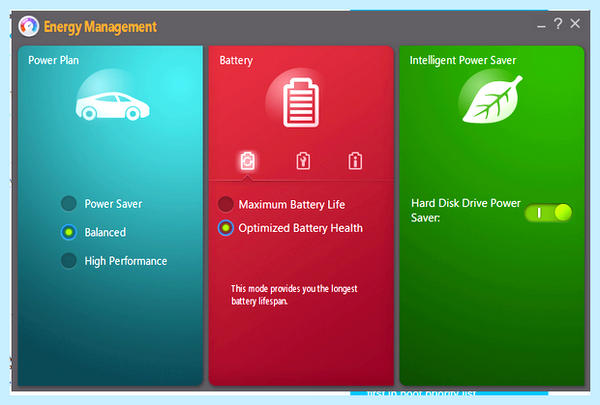Viewport: 600px width, 405px height.
Task: Click the Energy Management title text
Action: (100, 27)
